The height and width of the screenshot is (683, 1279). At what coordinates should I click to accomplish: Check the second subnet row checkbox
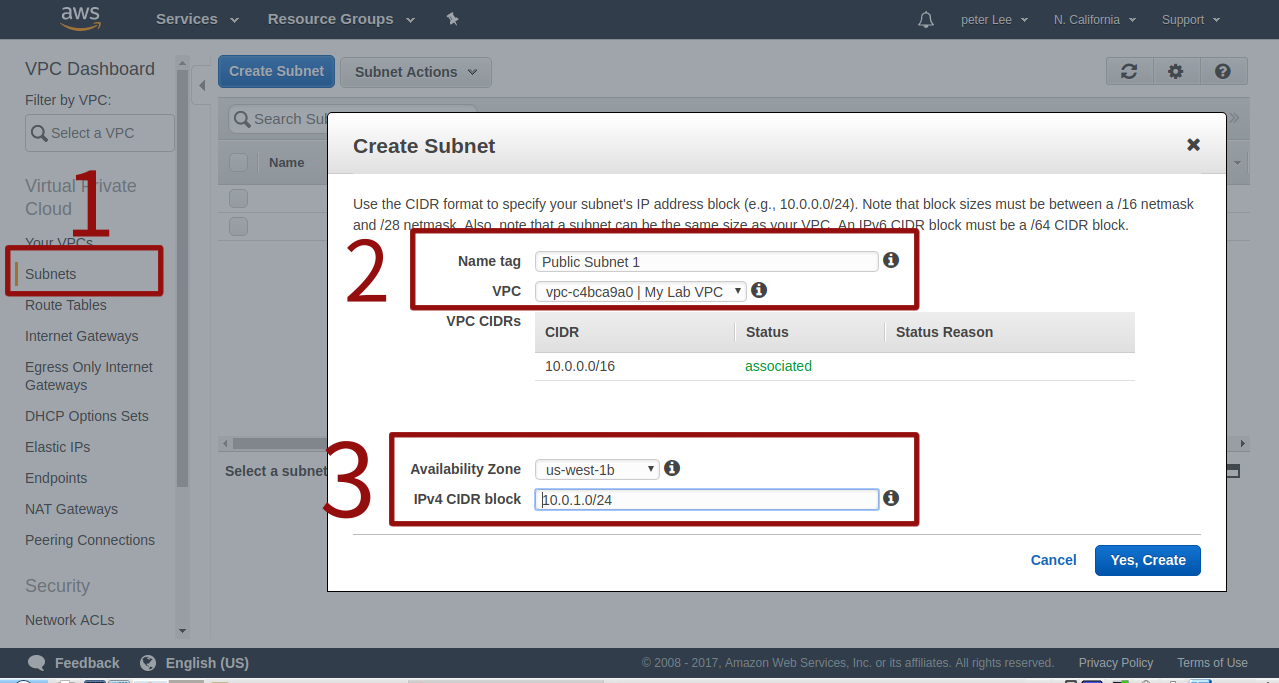tap(238, 226)
